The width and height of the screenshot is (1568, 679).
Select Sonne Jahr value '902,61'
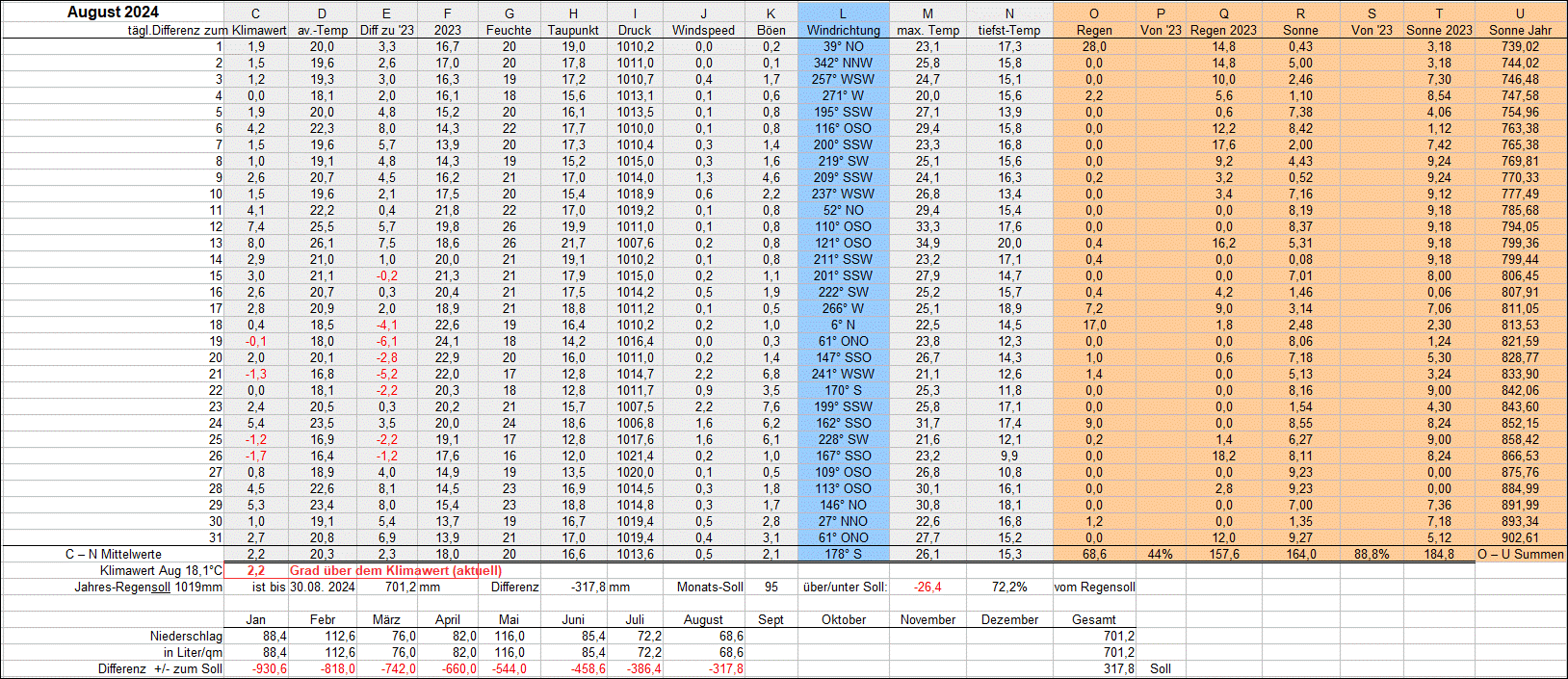[x=1520, y=537]
